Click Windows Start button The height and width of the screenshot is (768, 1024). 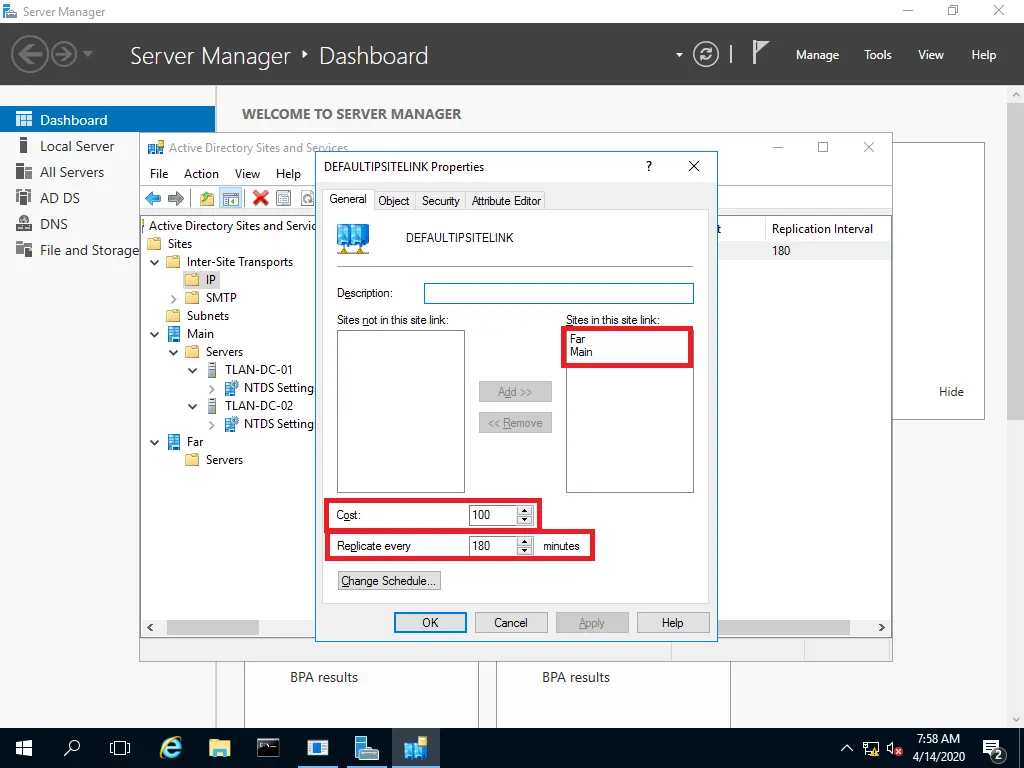pos(24,748)
